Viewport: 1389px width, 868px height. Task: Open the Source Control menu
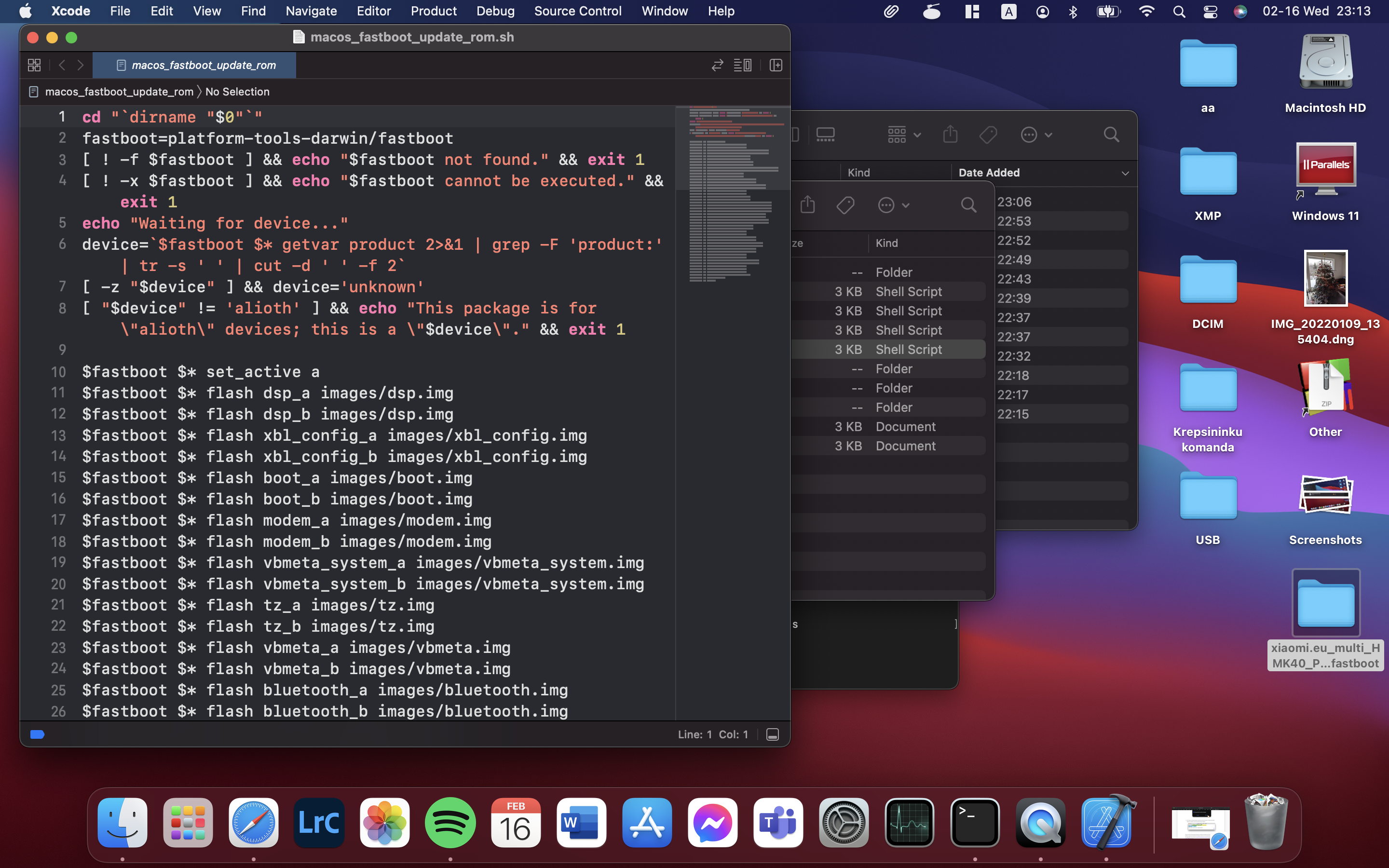(x=577, y=11)
